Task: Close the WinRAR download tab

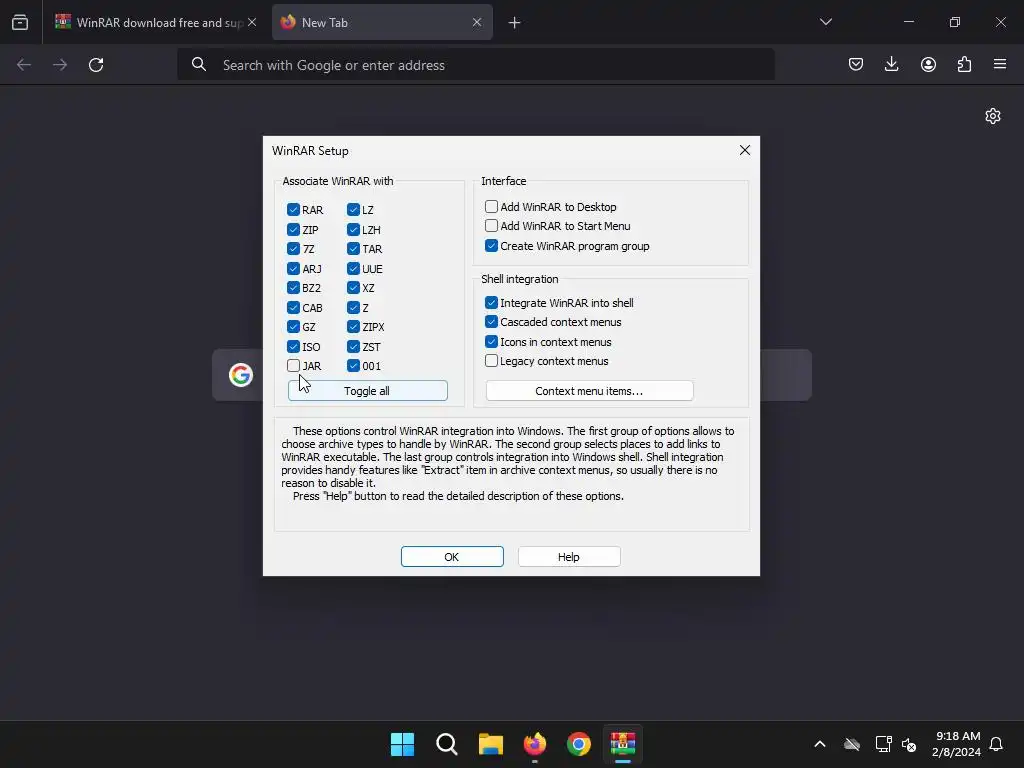Action: 252,22
